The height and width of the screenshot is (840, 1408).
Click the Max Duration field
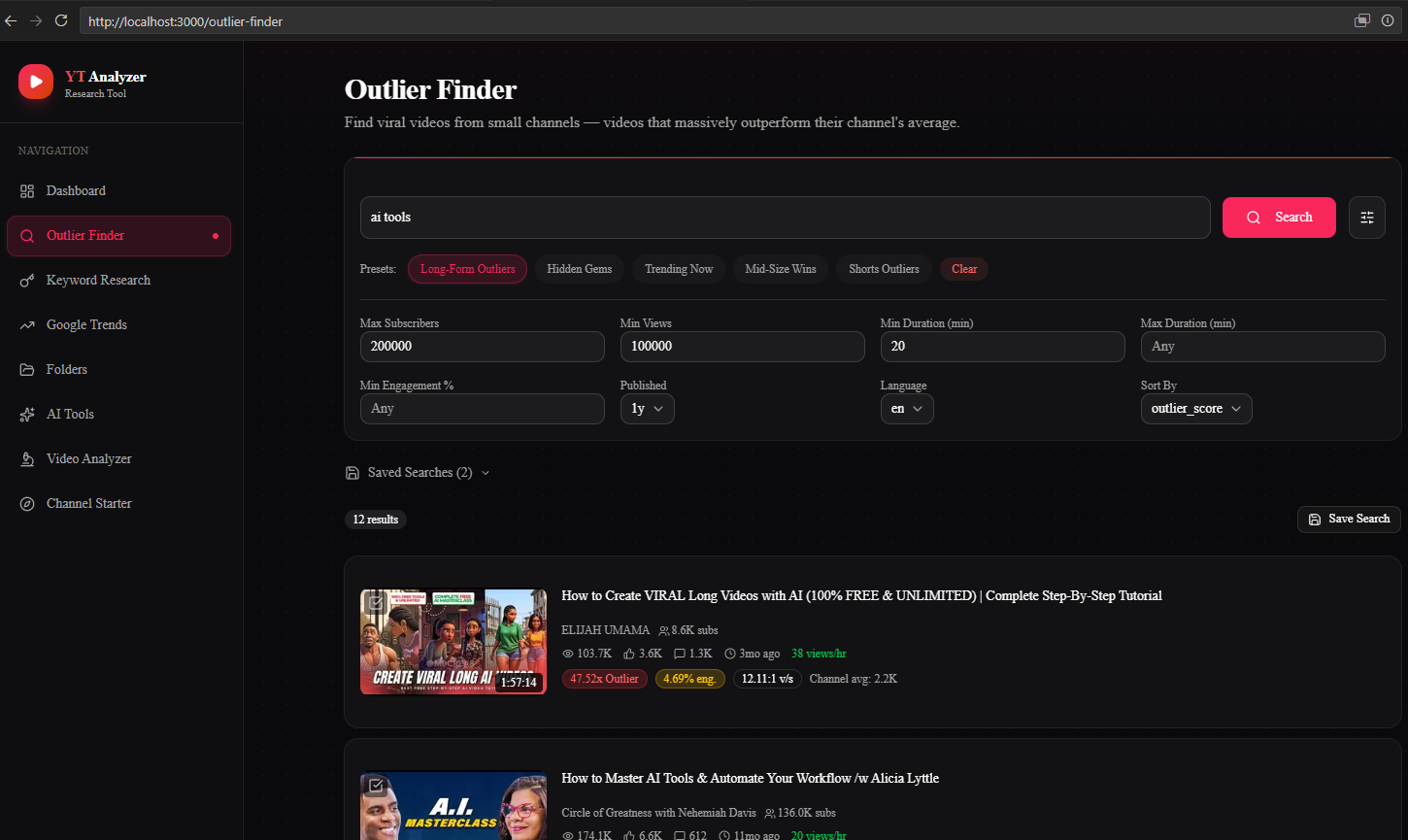click(x=1262, y=347)
